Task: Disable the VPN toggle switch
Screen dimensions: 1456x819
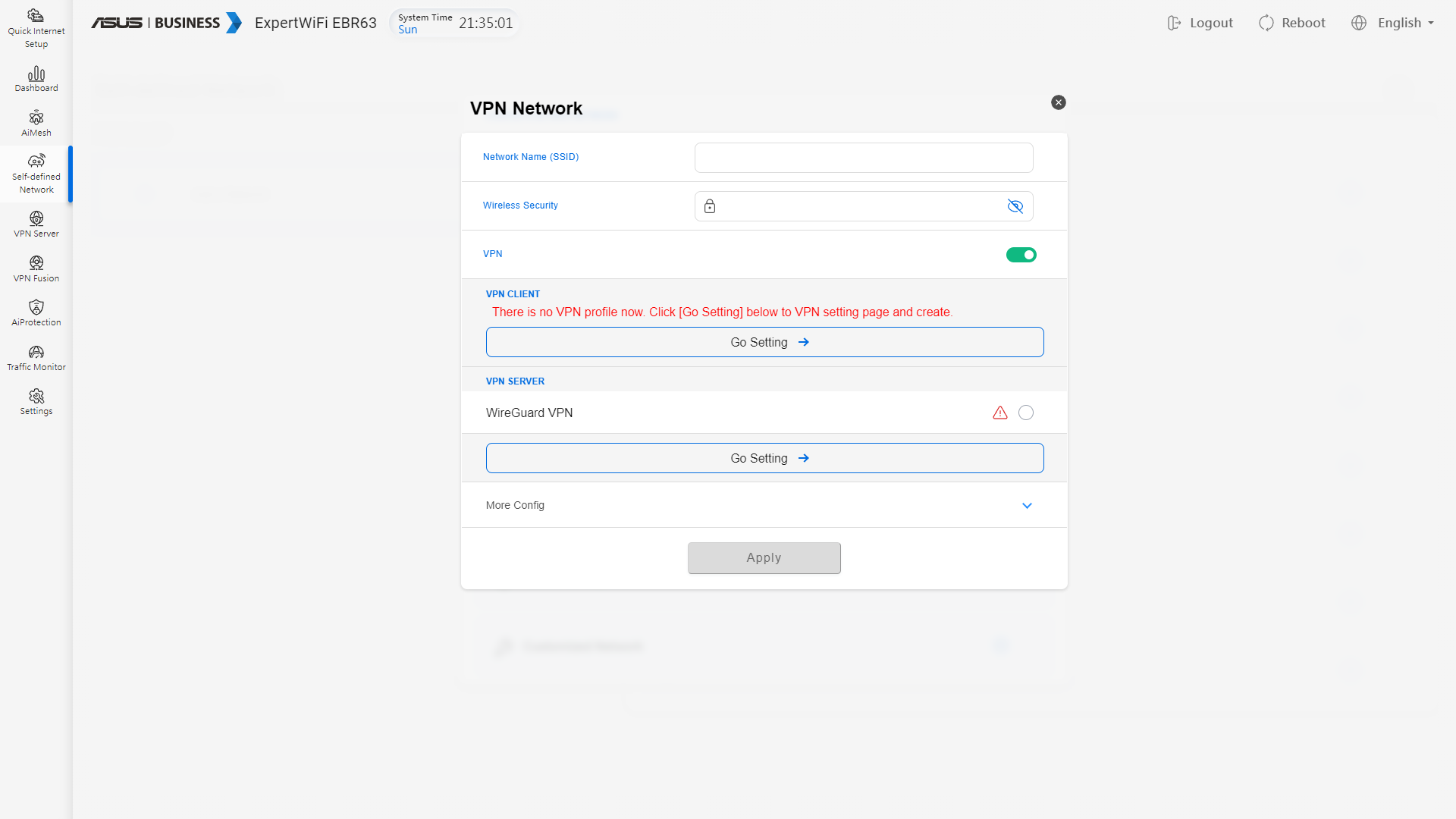Action: click(1021, 255)
